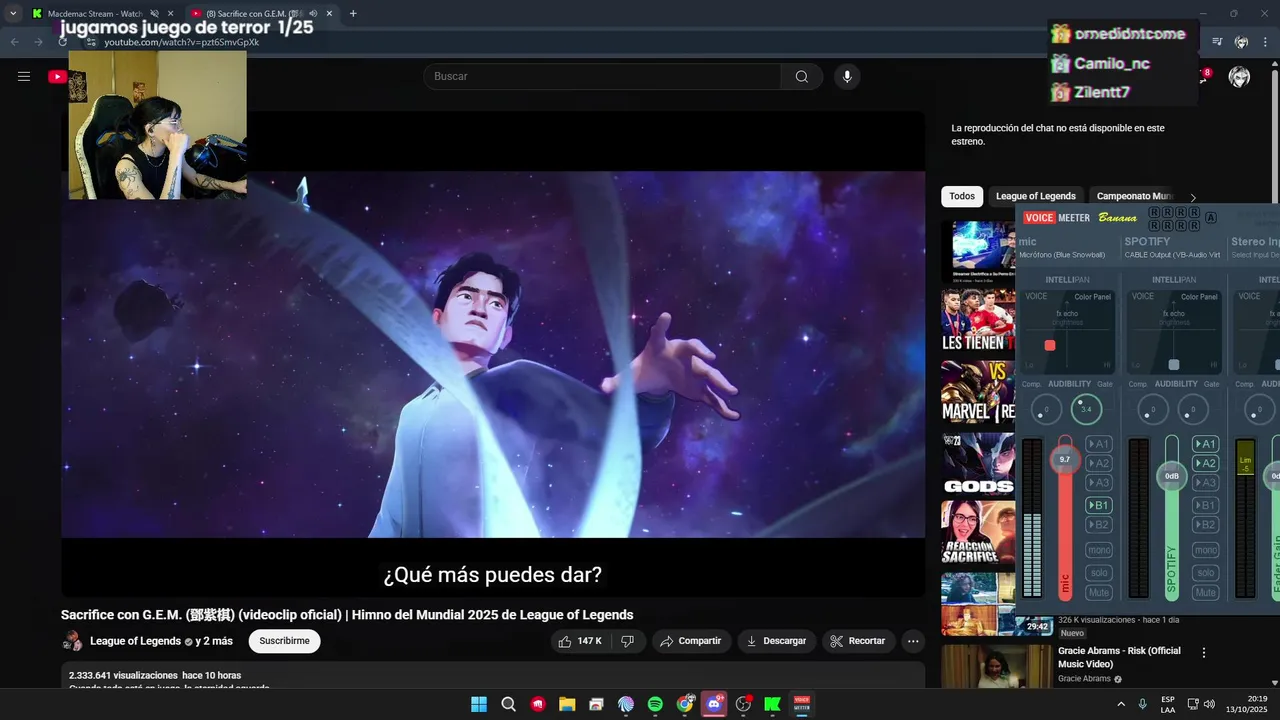The height and width of the screenshot is (720, 1280).
Task: Open more actions ellipsis under video
Action: [913, 641]
